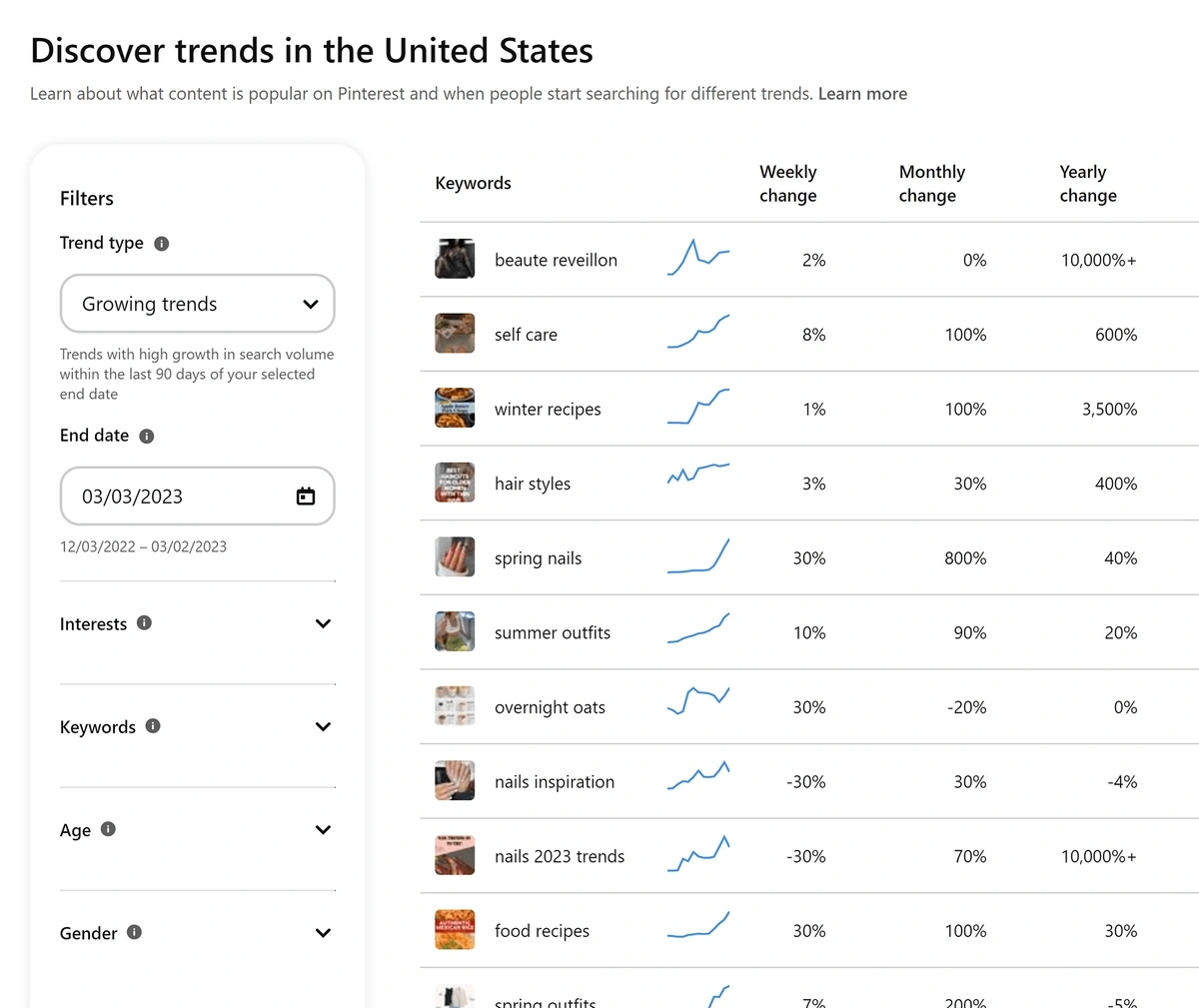Click the info icon beside Gender

tap(134, 932)
